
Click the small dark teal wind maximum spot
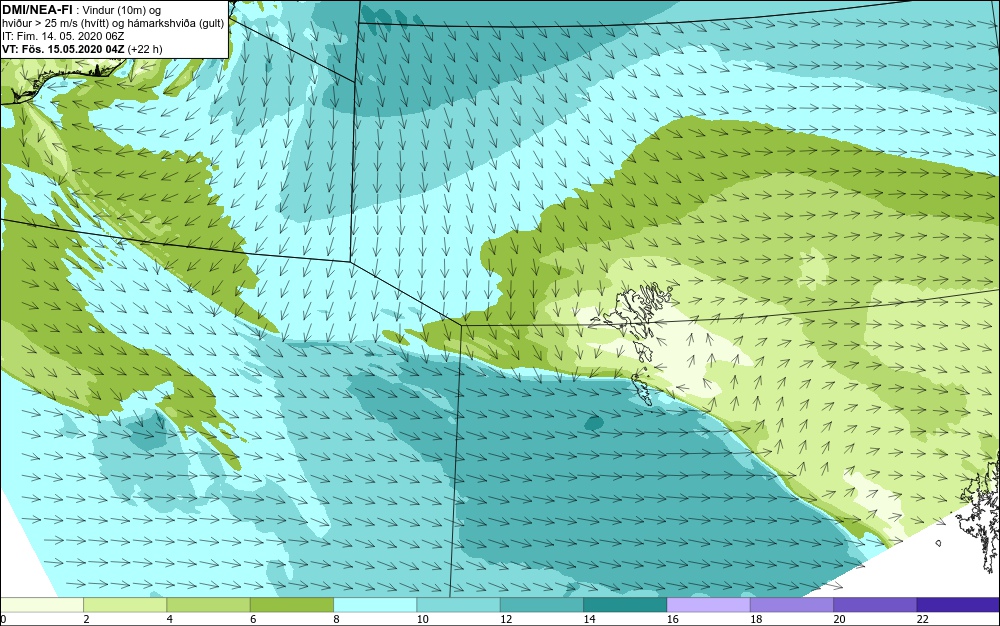point(594,422)
